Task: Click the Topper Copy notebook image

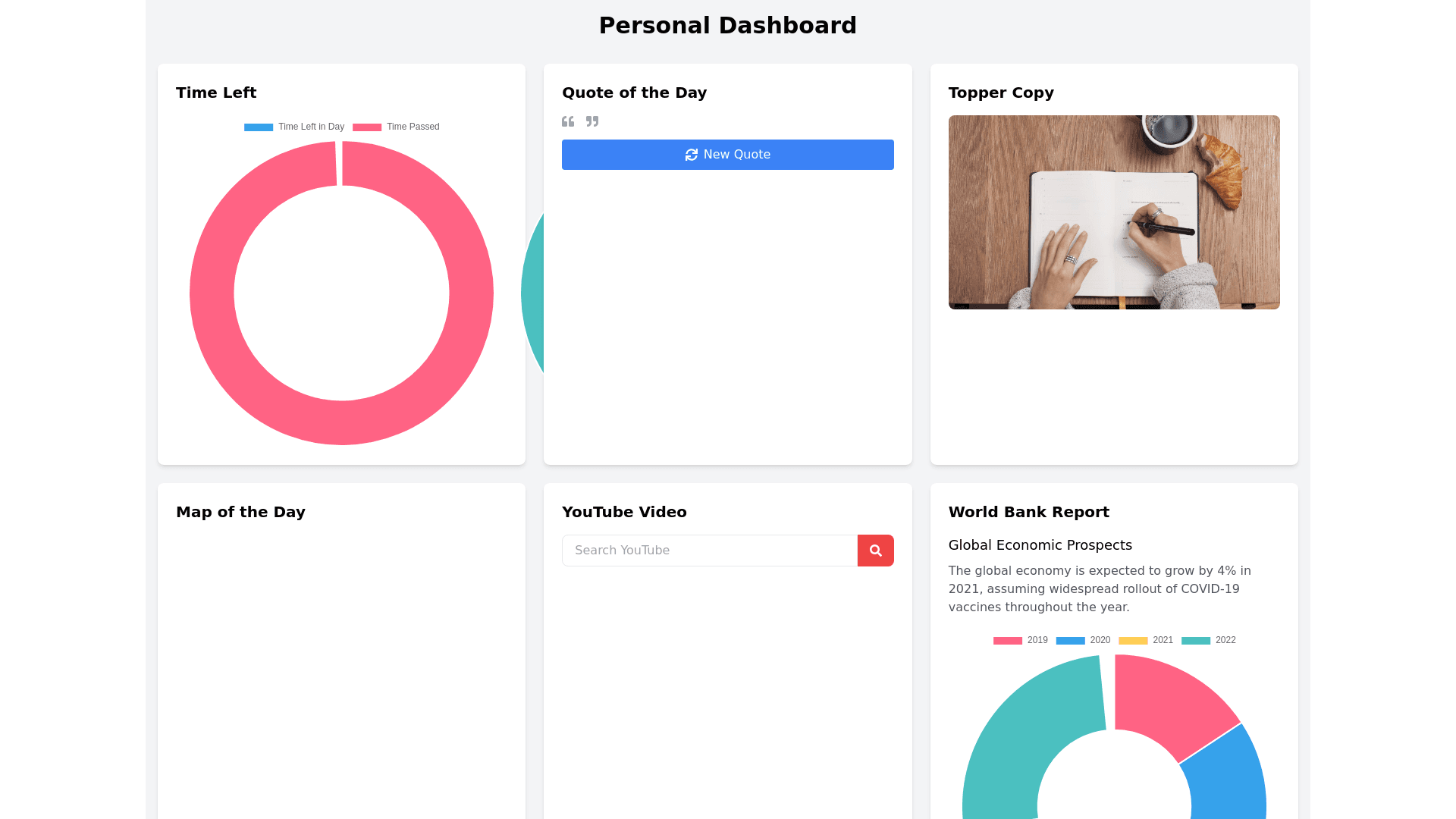Action: (1113, 212)
